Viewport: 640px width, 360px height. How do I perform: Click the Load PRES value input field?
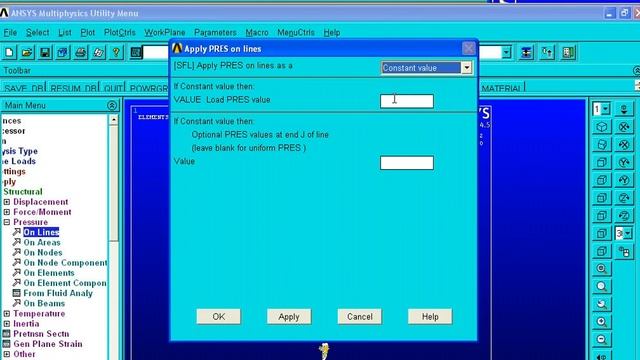tap(407, 101)
